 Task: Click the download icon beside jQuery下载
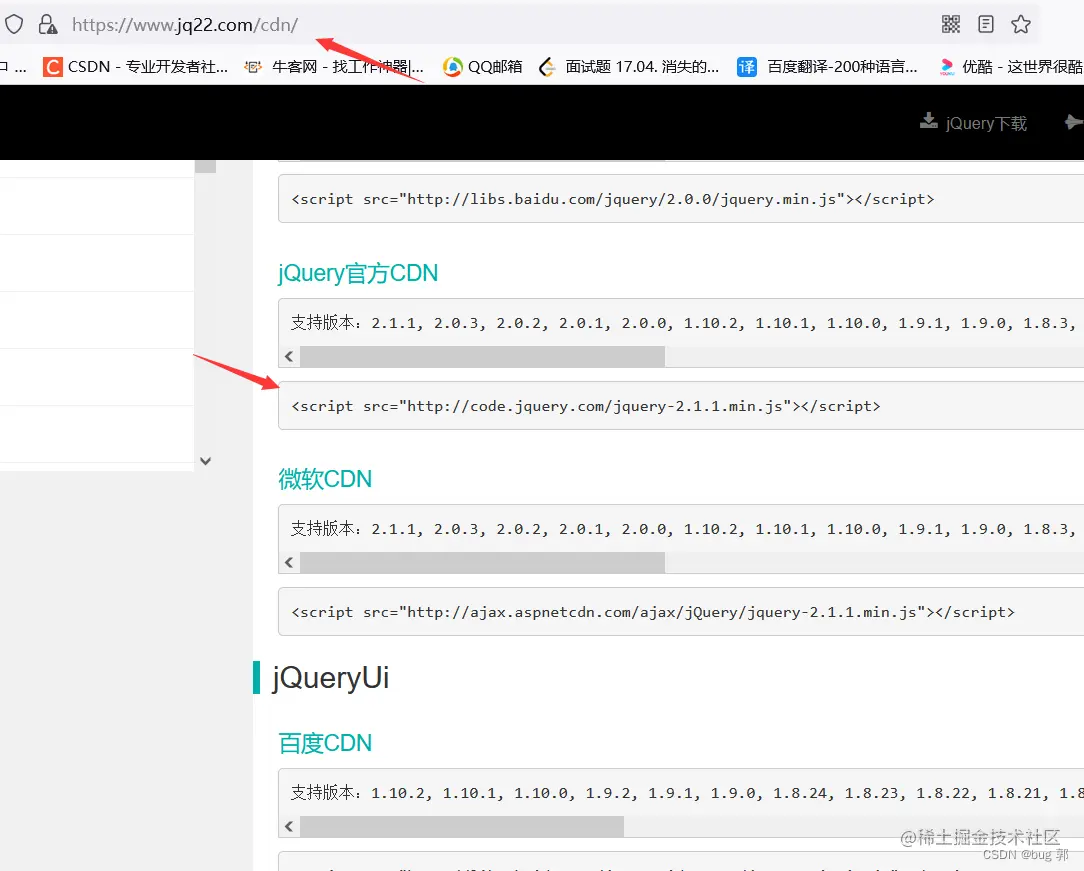(928, 122)
